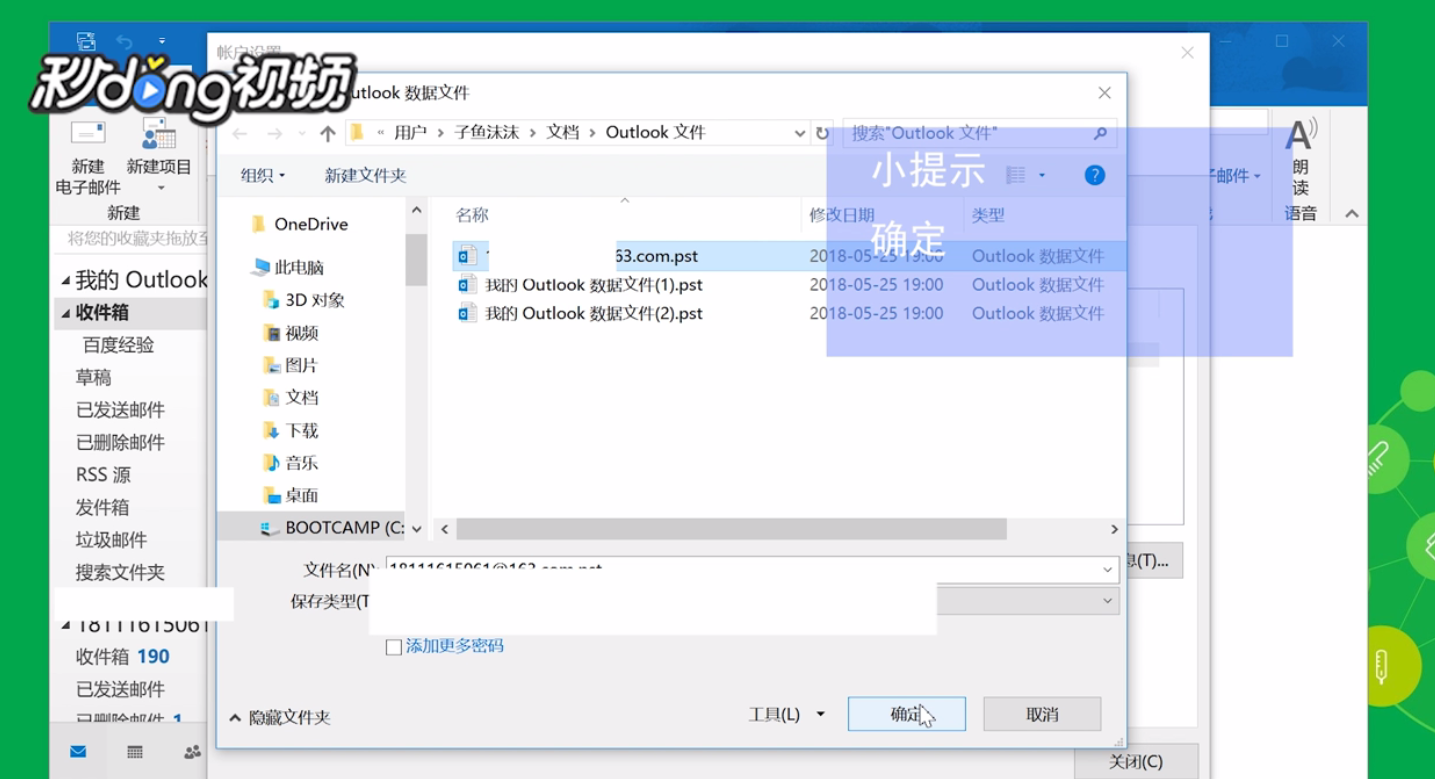Collapse folders via 隐藏文件夹
The image size is (1435, 779).
tap(280, 717)
